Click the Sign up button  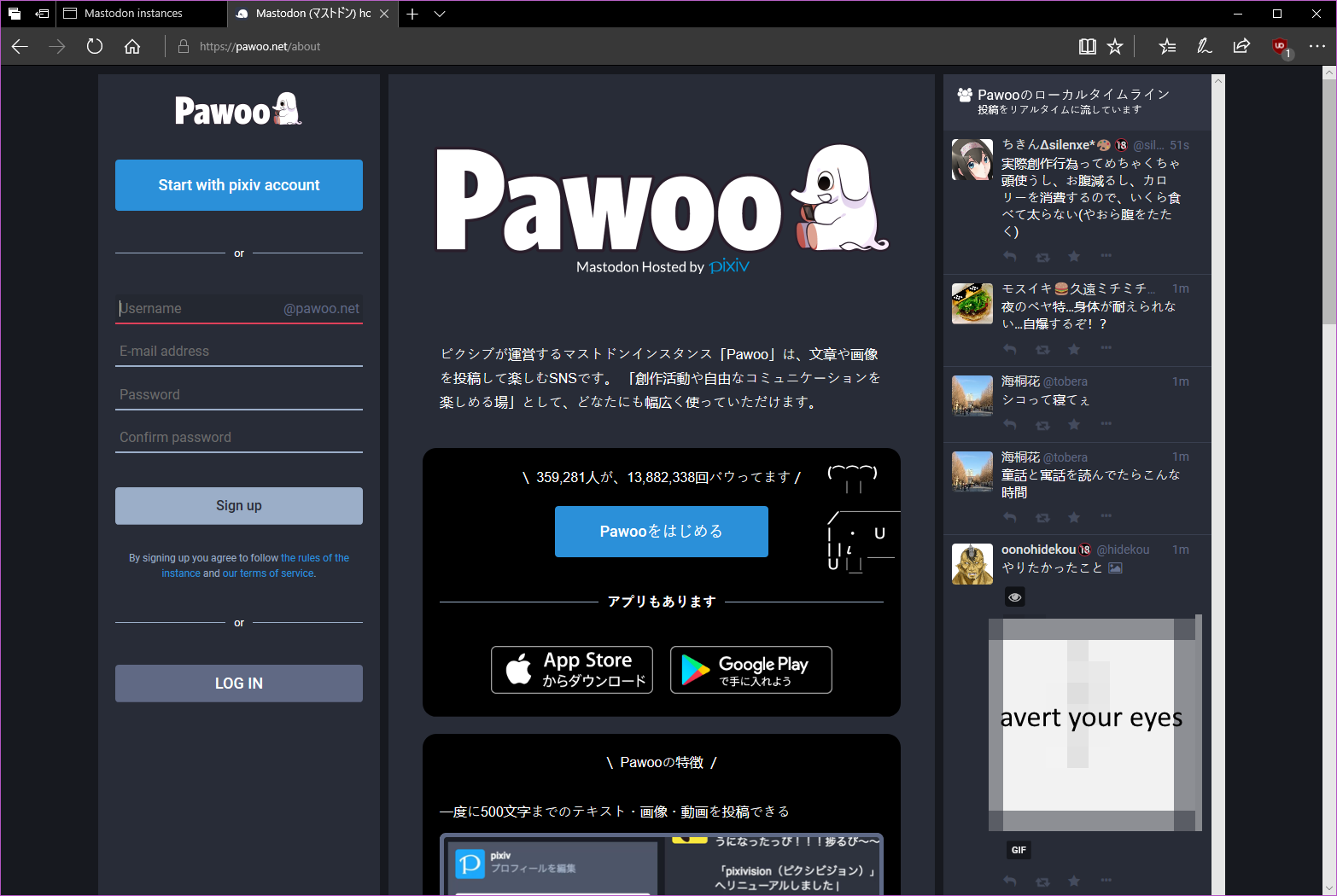tap(239, 506)
